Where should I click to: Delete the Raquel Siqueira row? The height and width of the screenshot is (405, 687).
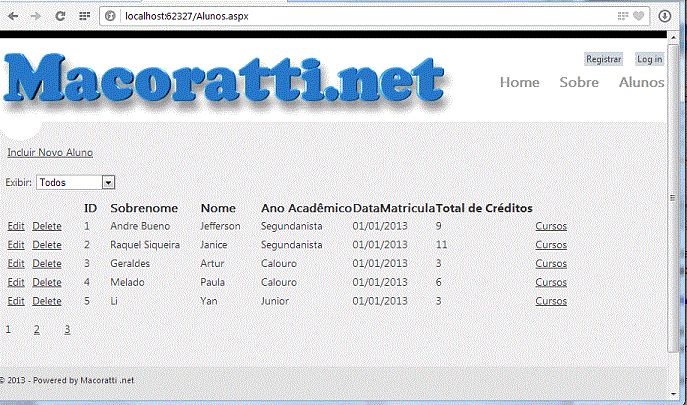tap(47, 245)
